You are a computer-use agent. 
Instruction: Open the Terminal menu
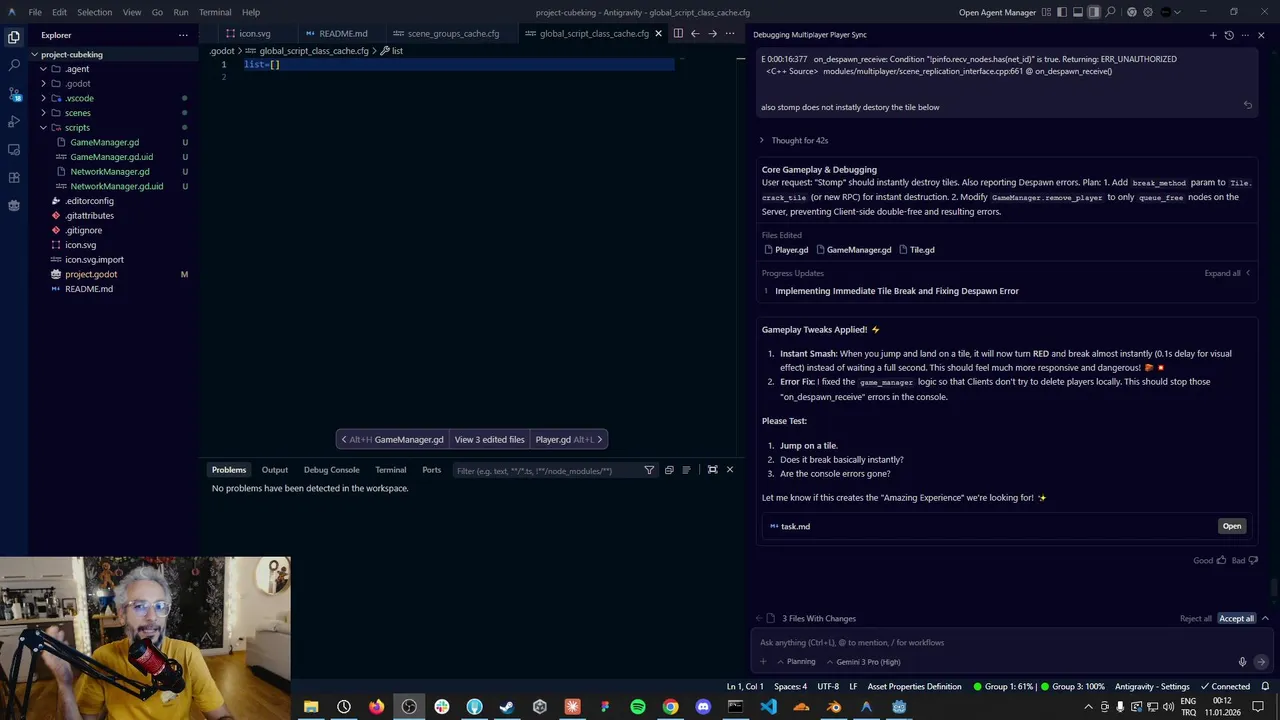[x=215, y=12]
